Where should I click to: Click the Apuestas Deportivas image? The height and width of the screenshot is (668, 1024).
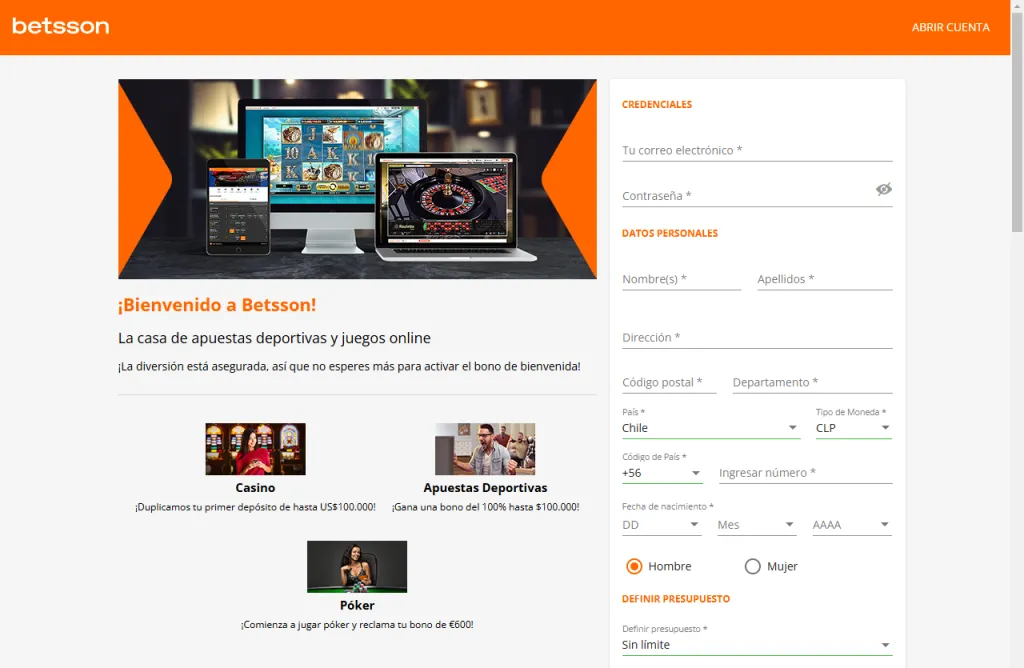[x=486, y=448]
